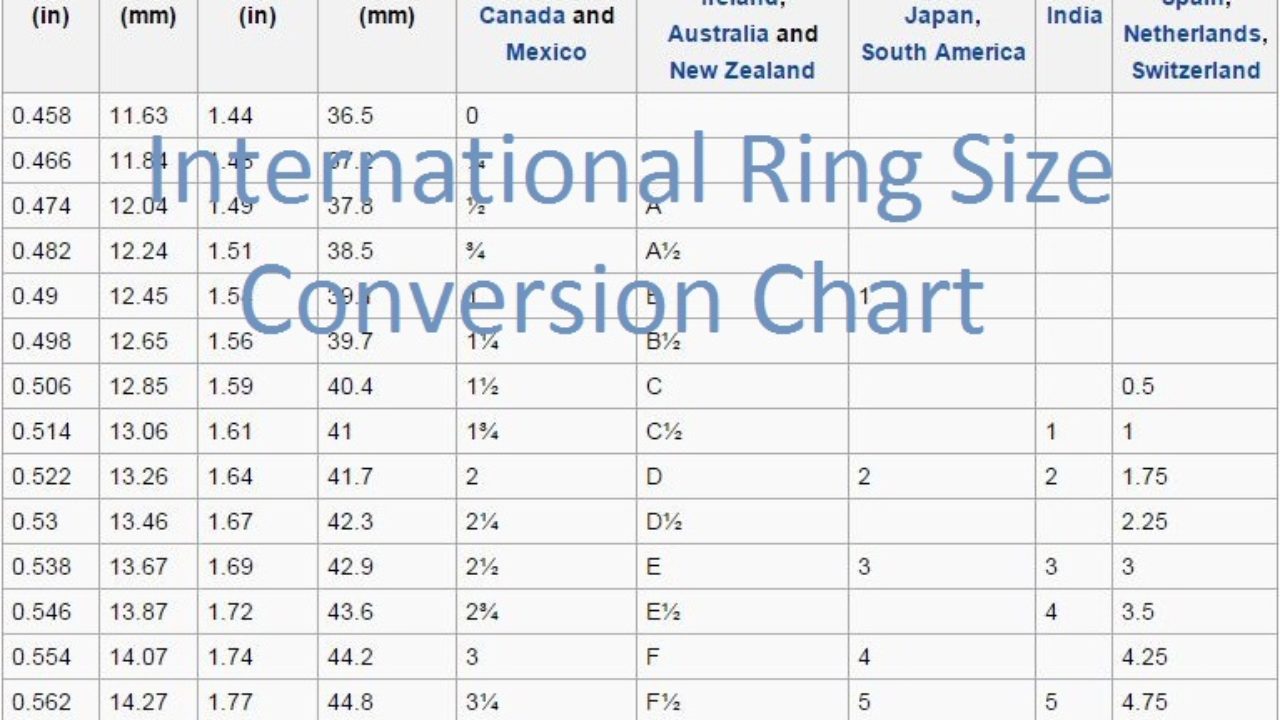This screenshot has width=1280, height=720.
Task: Click the 0.562 diameter cell
Action: pyautogui.click(x=51, y=700)
